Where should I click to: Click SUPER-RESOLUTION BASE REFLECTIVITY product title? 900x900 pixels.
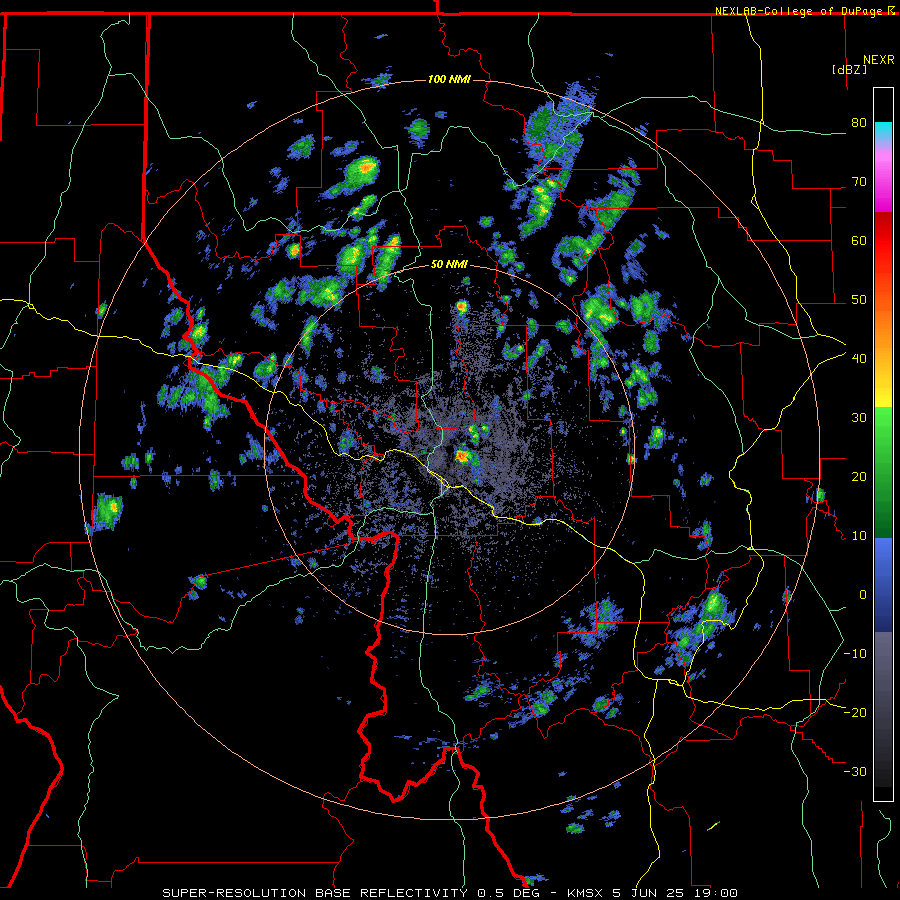[315, 893]
